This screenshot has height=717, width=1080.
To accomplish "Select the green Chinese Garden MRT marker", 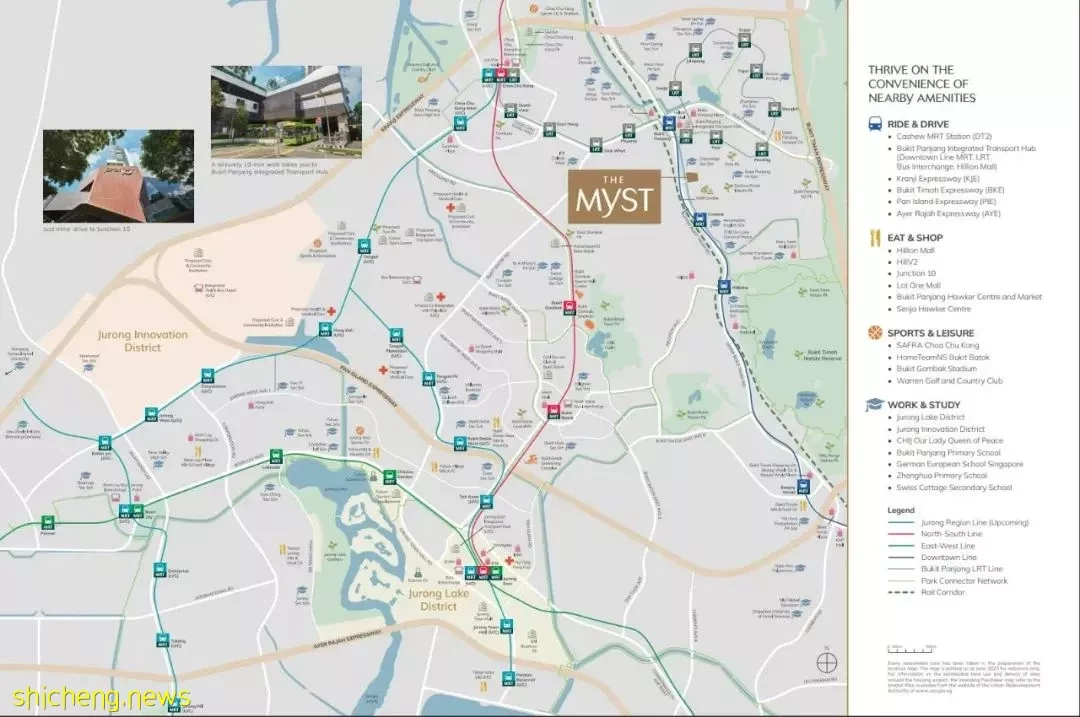I will click(x=390, y=477).
